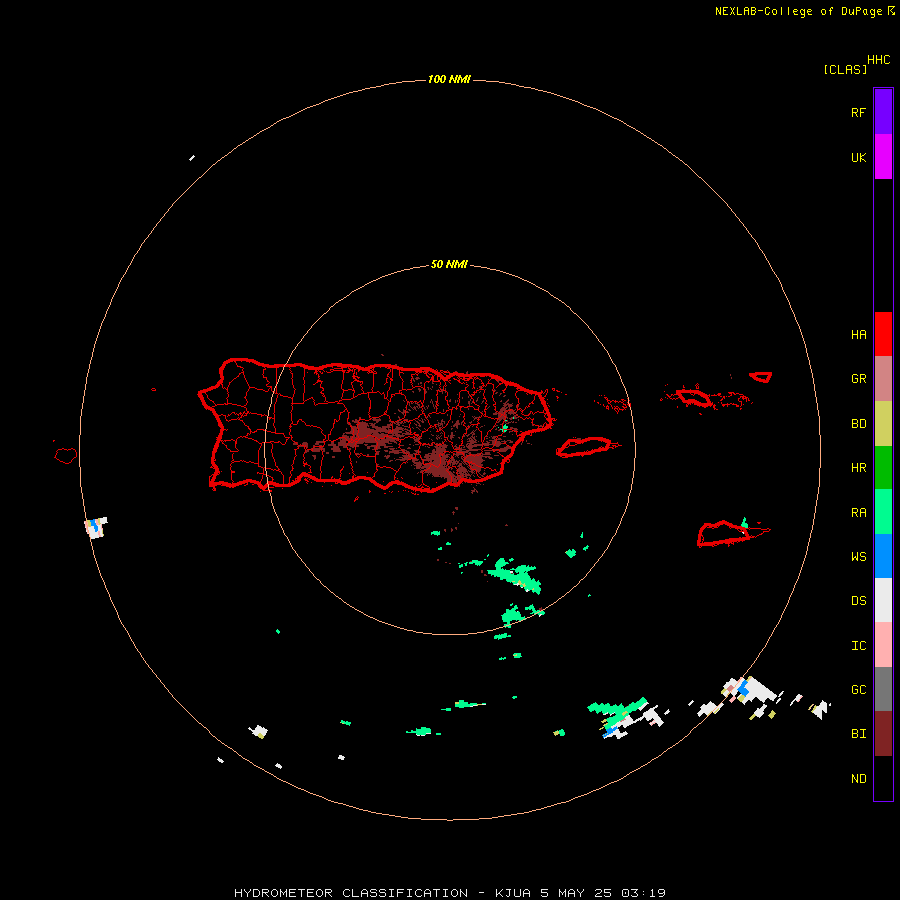Click the 100 NMI range ring label
Image resolution: width=900 pixels, height=900 pixels.
pos(449,79)
